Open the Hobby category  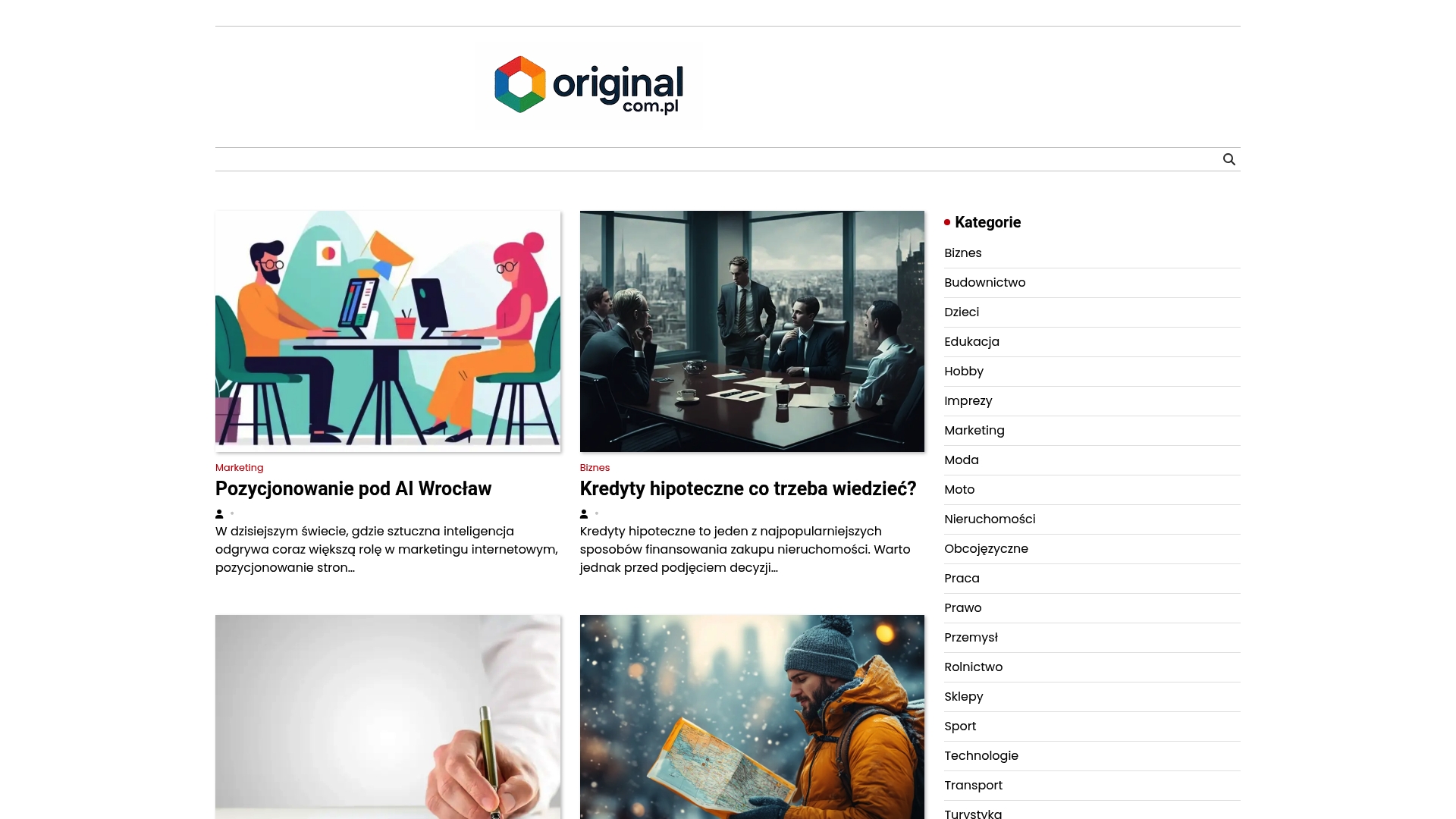click(x=964, y=372)
